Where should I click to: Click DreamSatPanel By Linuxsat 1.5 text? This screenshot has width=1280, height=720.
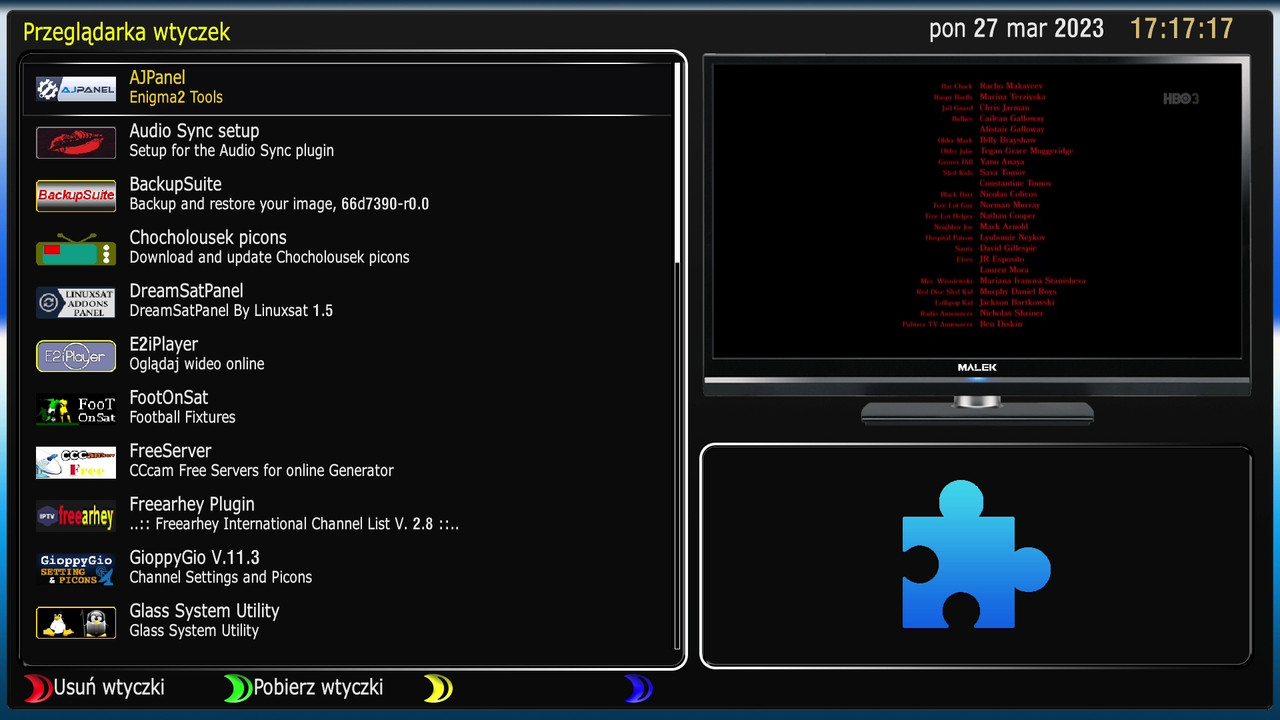pyautogui.click(x=231, y=311)
